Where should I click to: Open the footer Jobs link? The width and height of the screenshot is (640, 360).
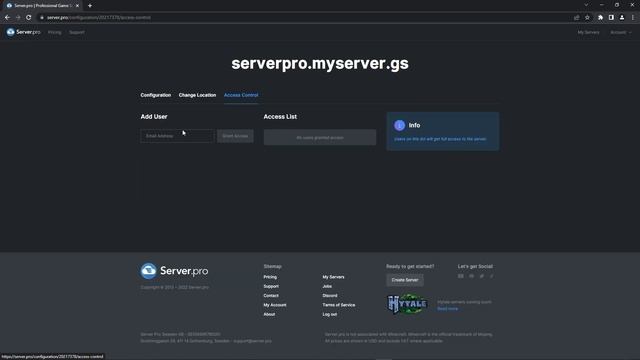coord(327,286)
